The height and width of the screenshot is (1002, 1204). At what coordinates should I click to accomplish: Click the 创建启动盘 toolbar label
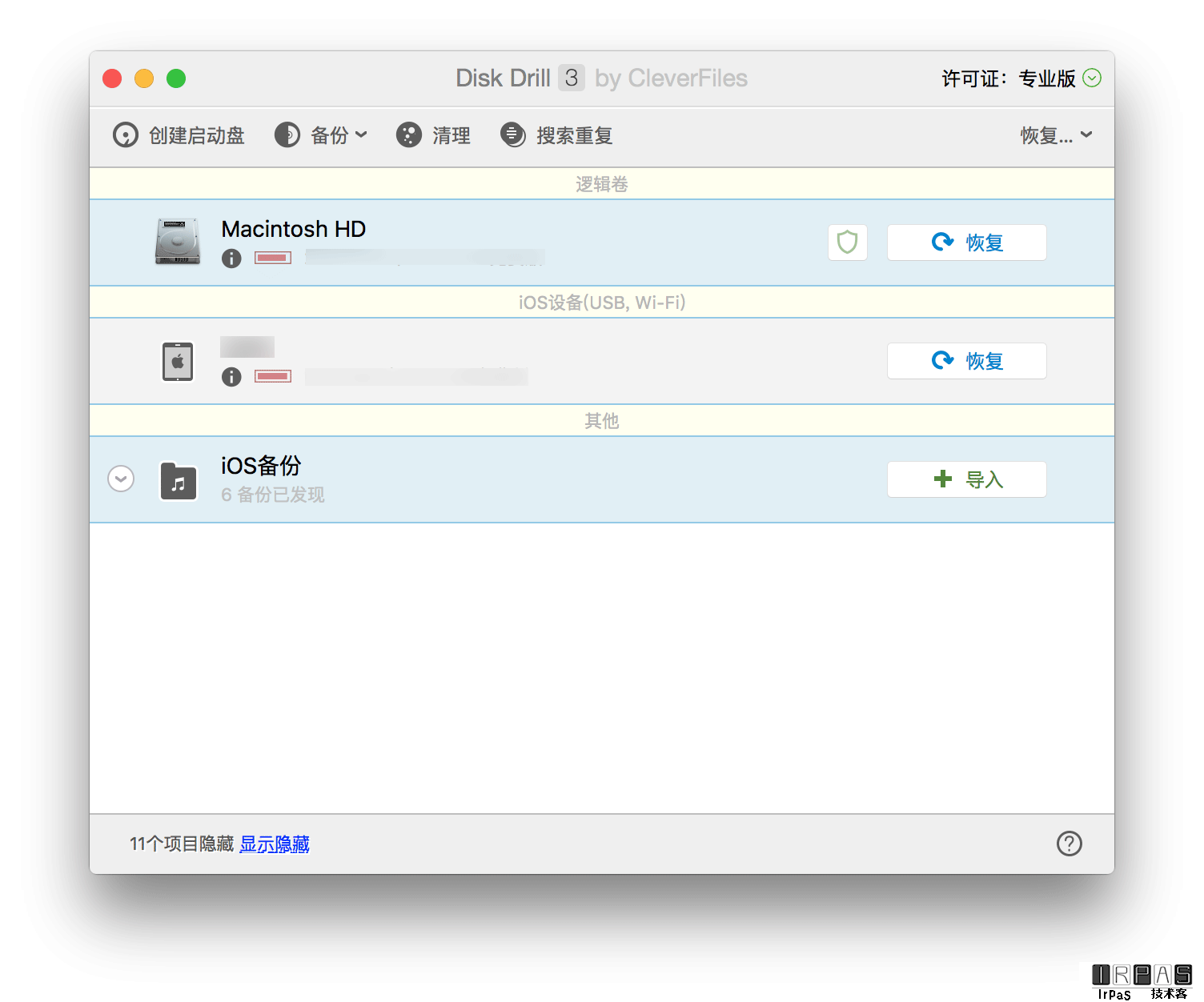(x=197, y=135)
